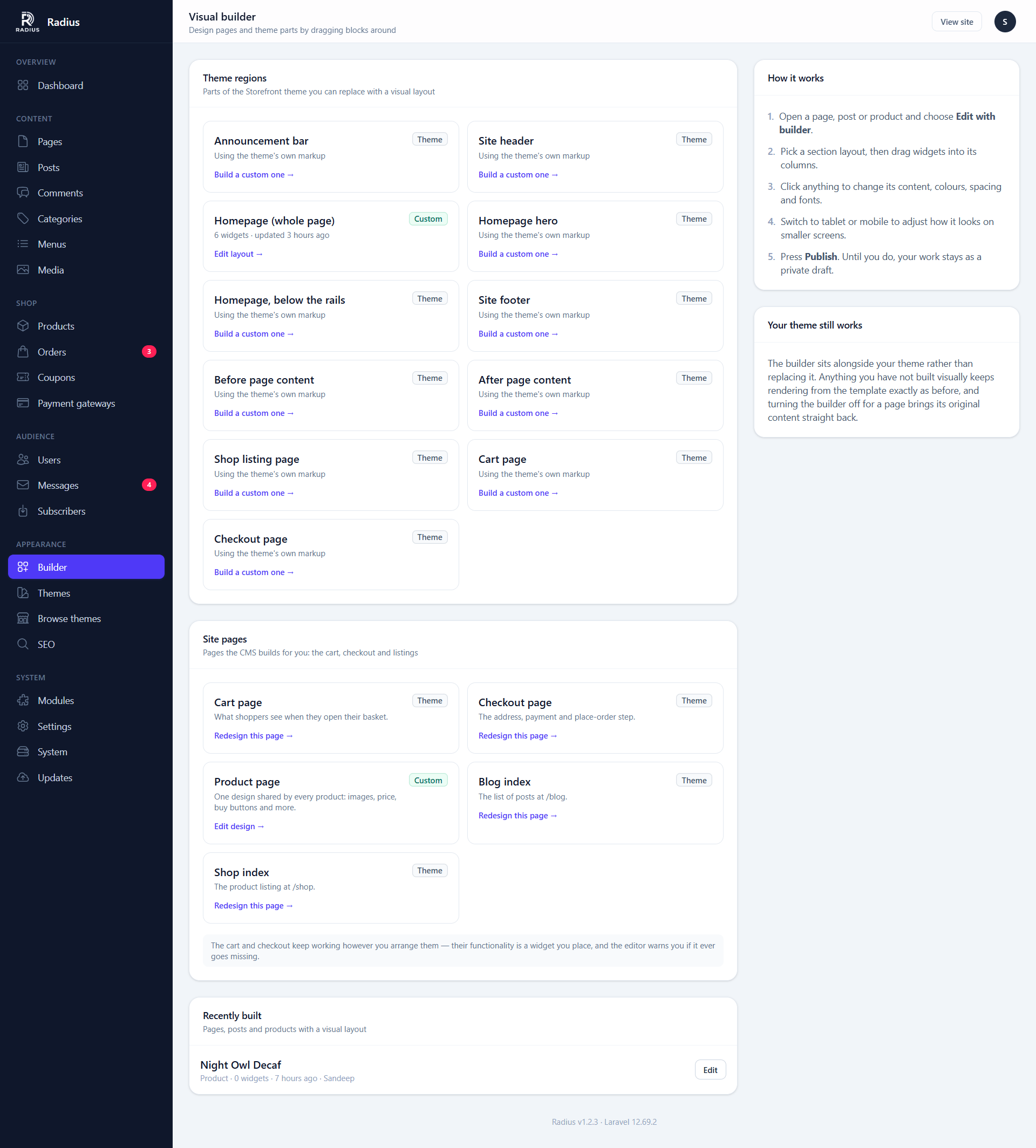The height and width of the screenshot is (1148, 1036).
Task: Click Edit design for Product page
Action: (x=239, y=826)
